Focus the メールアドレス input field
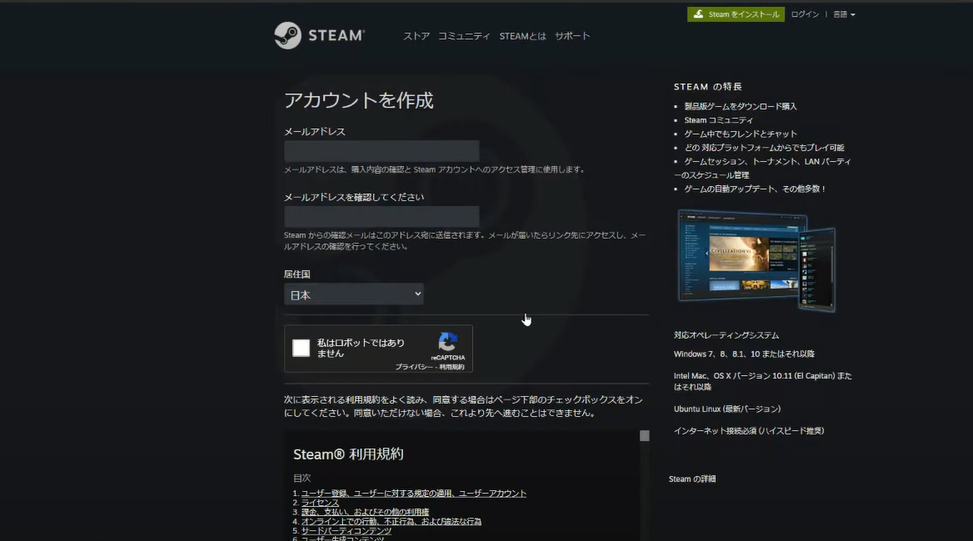This screenshot has width=973, height=541. [x=382, y=151]
